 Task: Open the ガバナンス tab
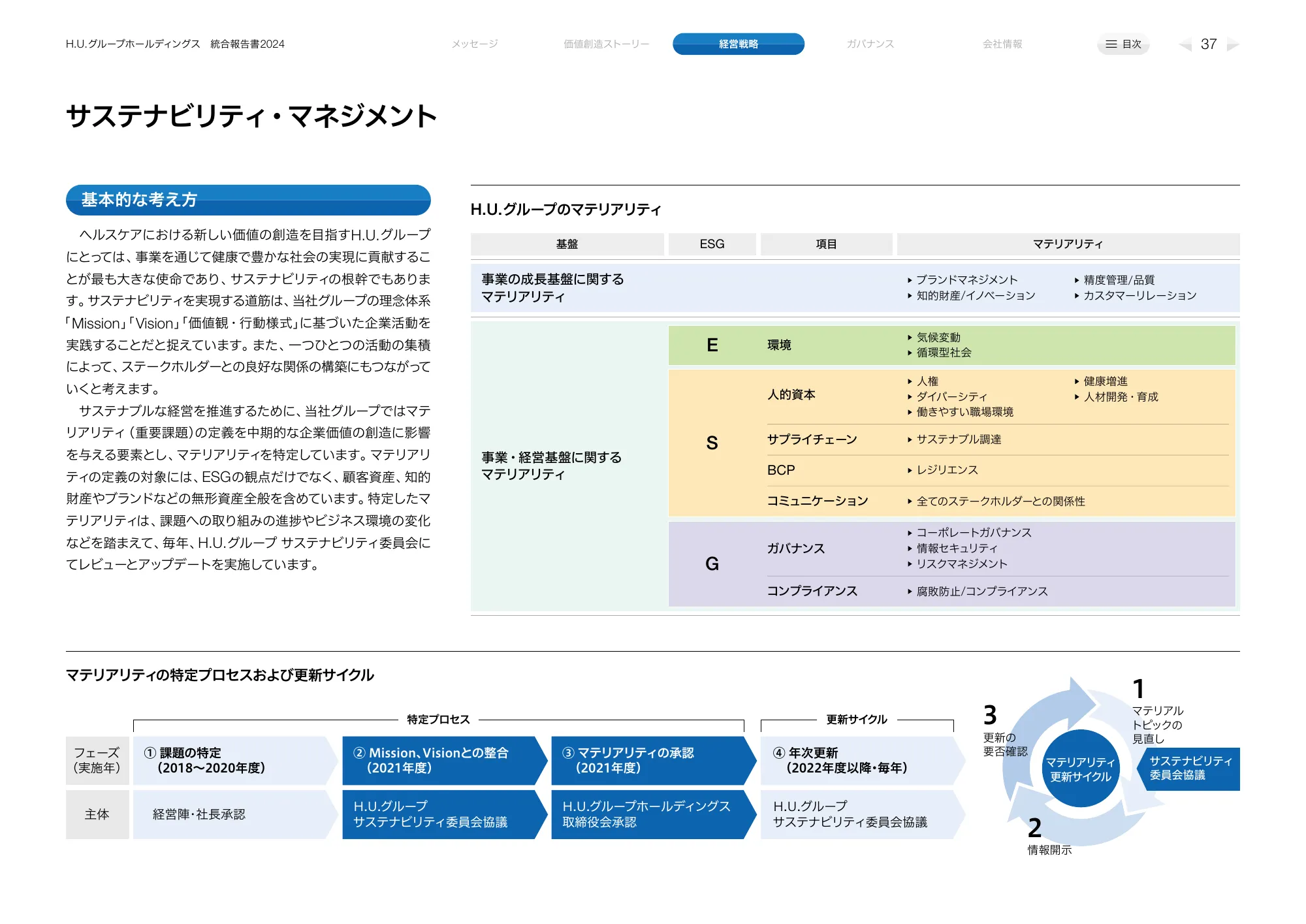[x=870, y=44]
